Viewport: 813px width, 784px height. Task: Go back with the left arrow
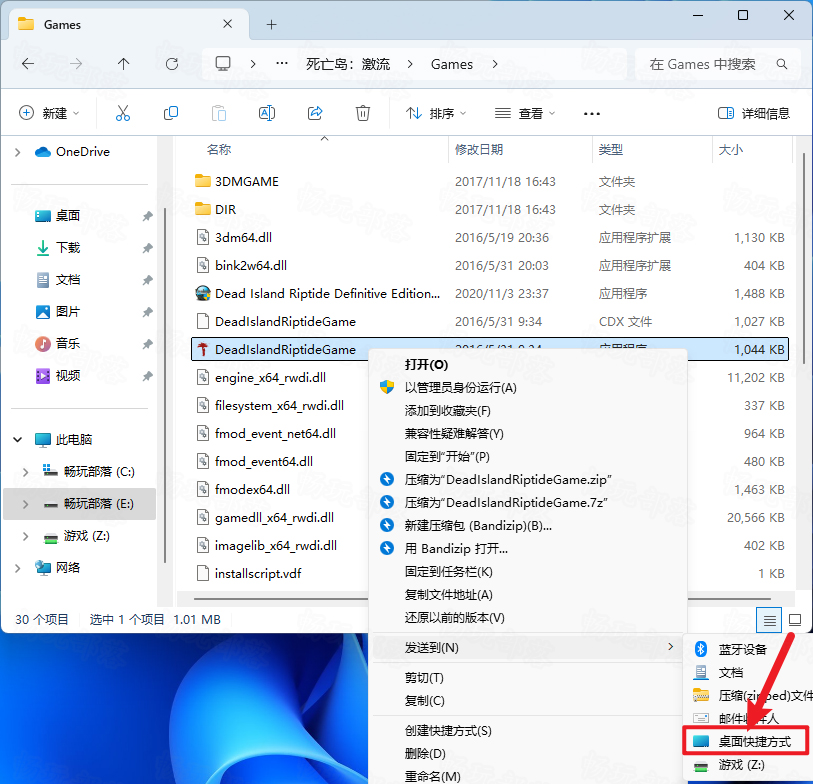pos(28,64)
